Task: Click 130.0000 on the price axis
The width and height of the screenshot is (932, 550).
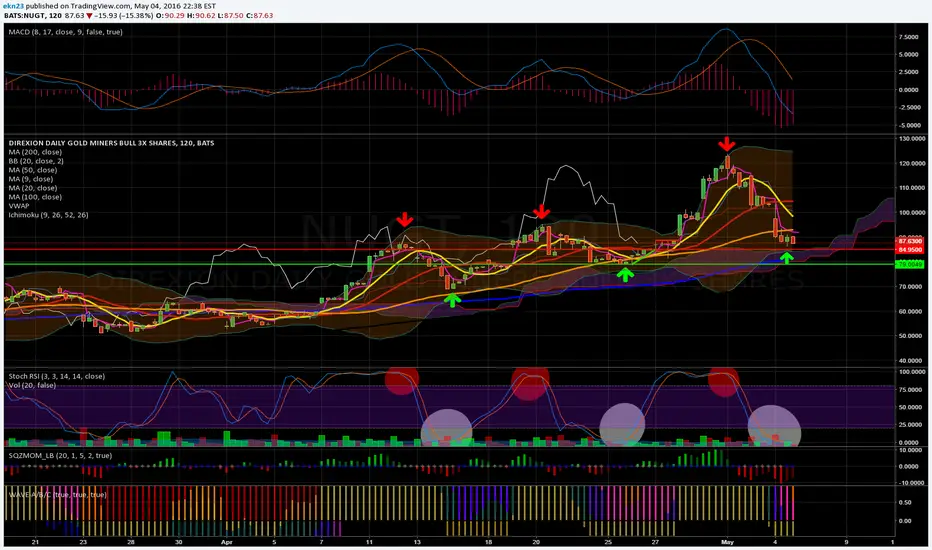Action: pos(911,139)
